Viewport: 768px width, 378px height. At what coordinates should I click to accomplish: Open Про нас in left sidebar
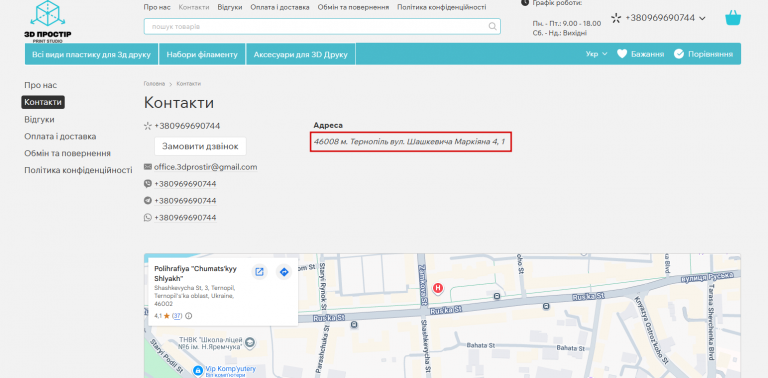pyautogui.click(x=41, y=85)
